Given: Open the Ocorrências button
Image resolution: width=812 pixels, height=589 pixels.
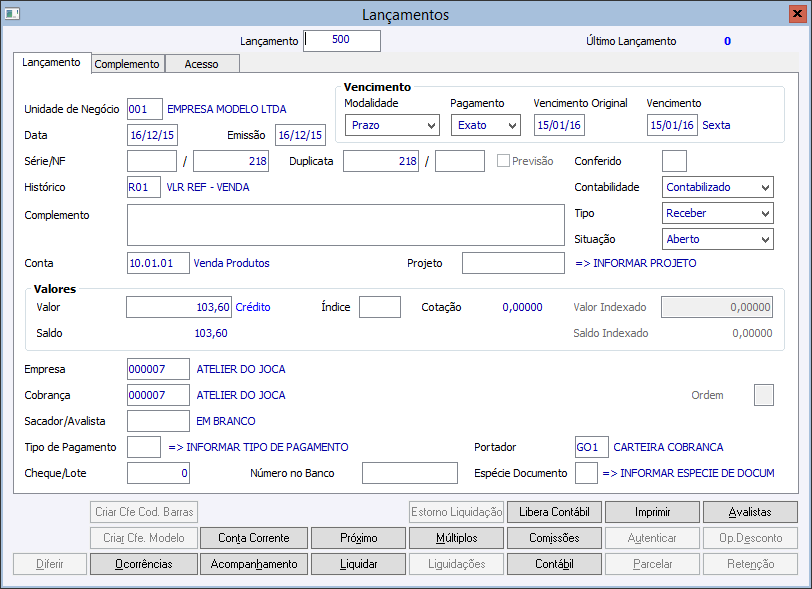Looking at the screenshot, I should point(143,564).
